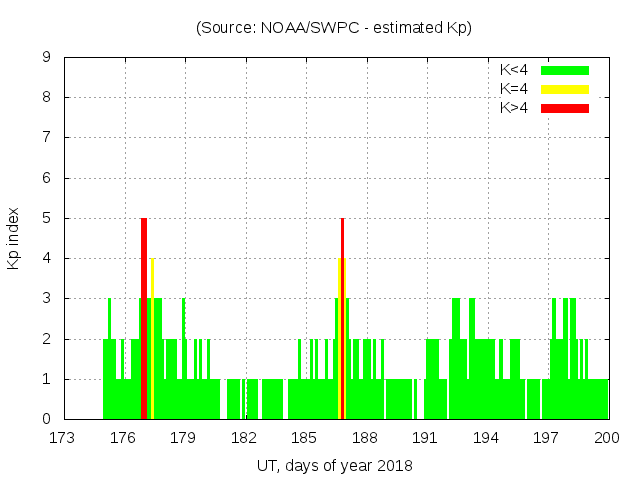The height and width of the screenshot is (480, 640).
Task: Select the red Kp 5 bar near day 177
Action: [x=144, y=318]
